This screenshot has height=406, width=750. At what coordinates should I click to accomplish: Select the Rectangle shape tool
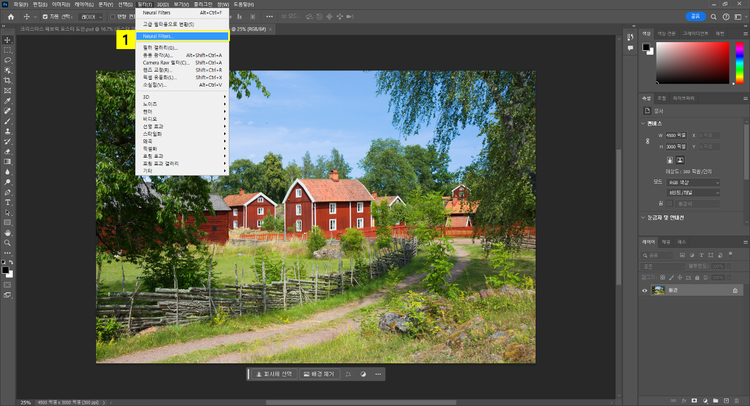coord(7,222)
